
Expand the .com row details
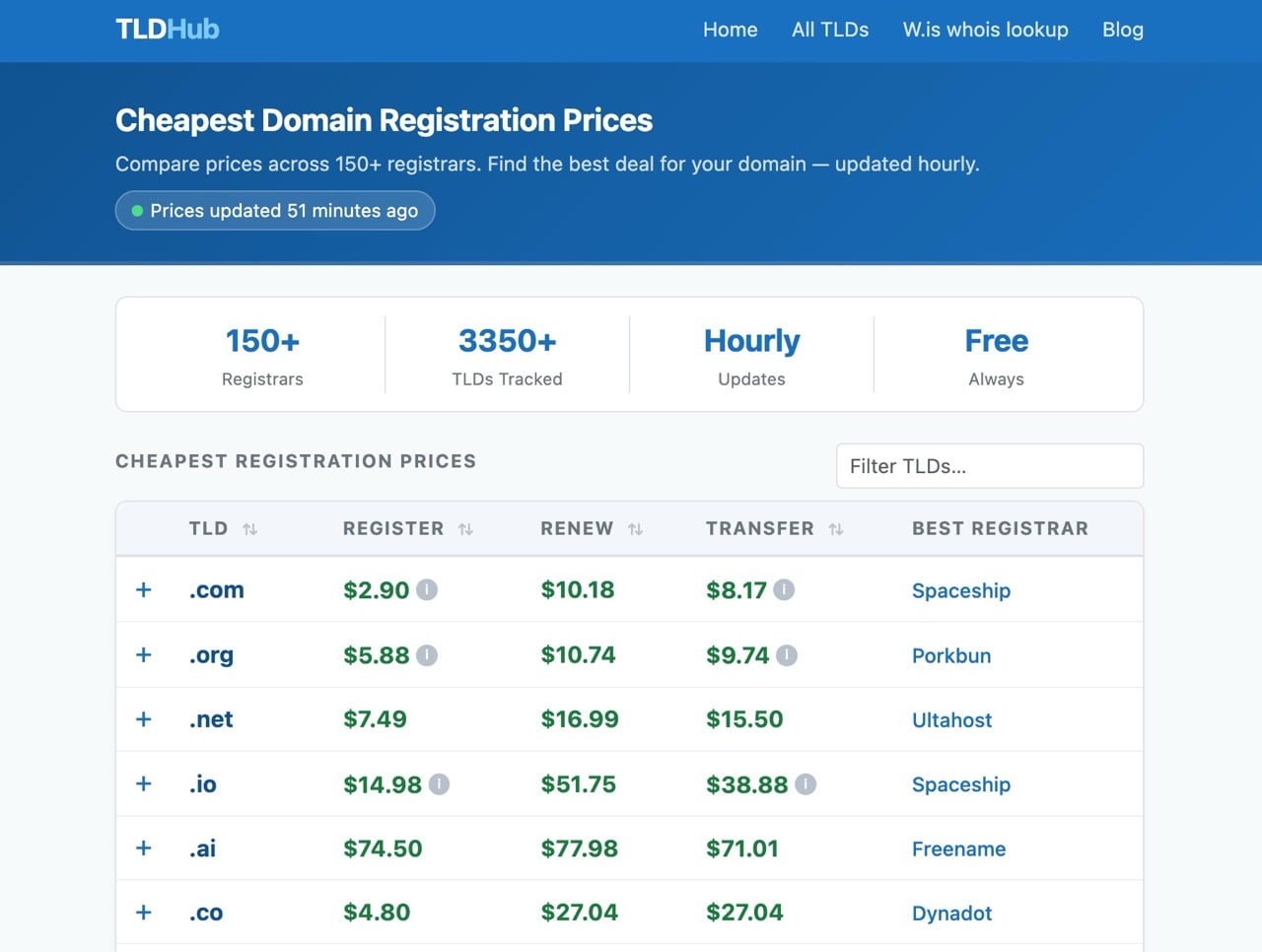pyautogui.click(x=144, y=590)
